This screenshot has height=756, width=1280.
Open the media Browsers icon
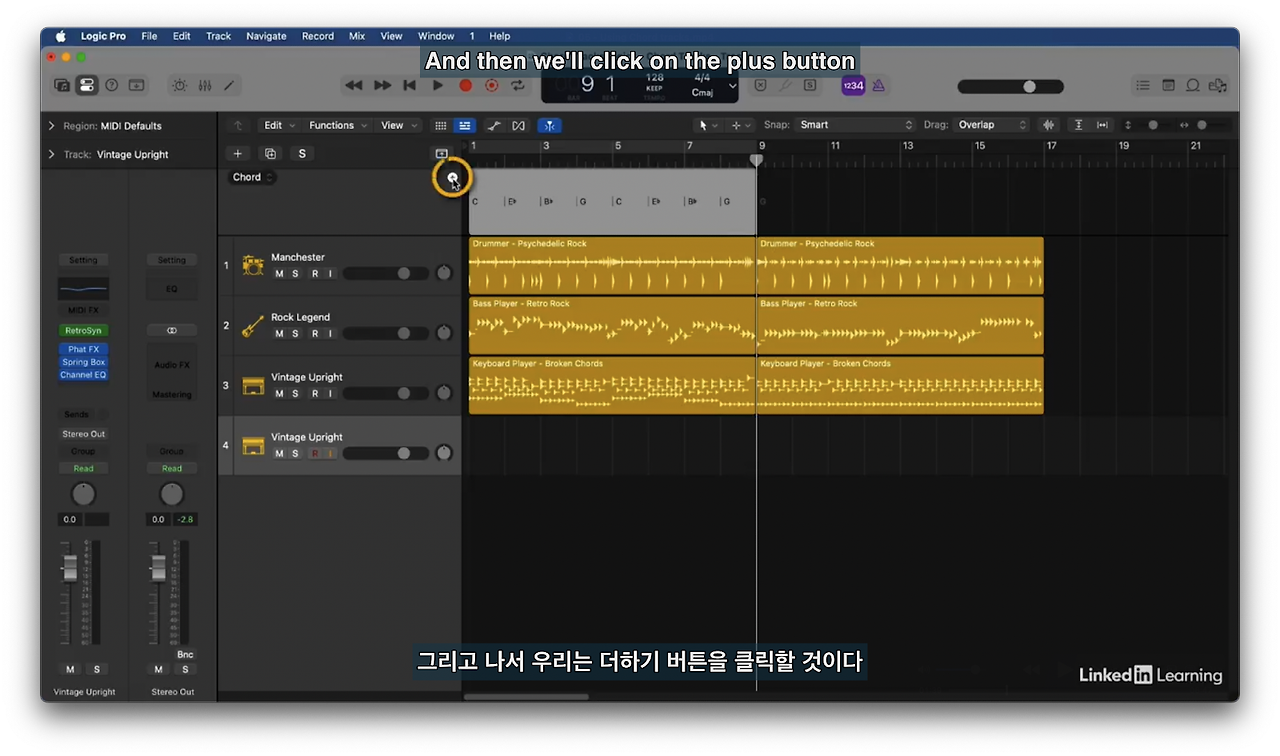[x=1217, y=86]
